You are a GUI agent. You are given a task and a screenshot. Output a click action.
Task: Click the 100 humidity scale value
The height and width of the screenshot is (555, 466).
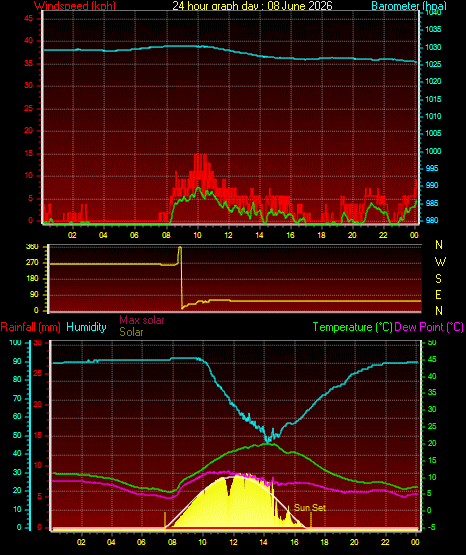pos(15,343)
